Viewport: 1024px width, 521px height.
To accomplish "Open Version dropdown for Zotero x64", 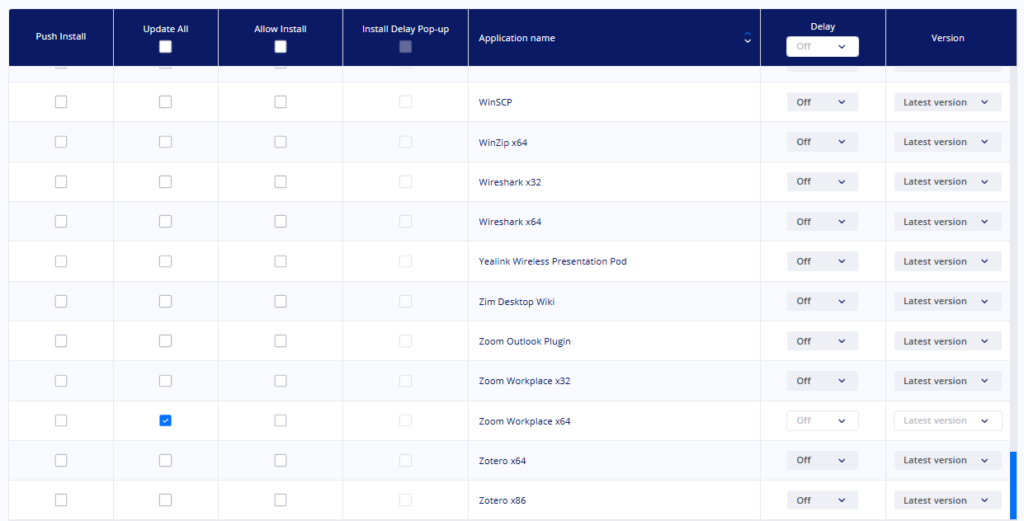I will pos(948,460).
